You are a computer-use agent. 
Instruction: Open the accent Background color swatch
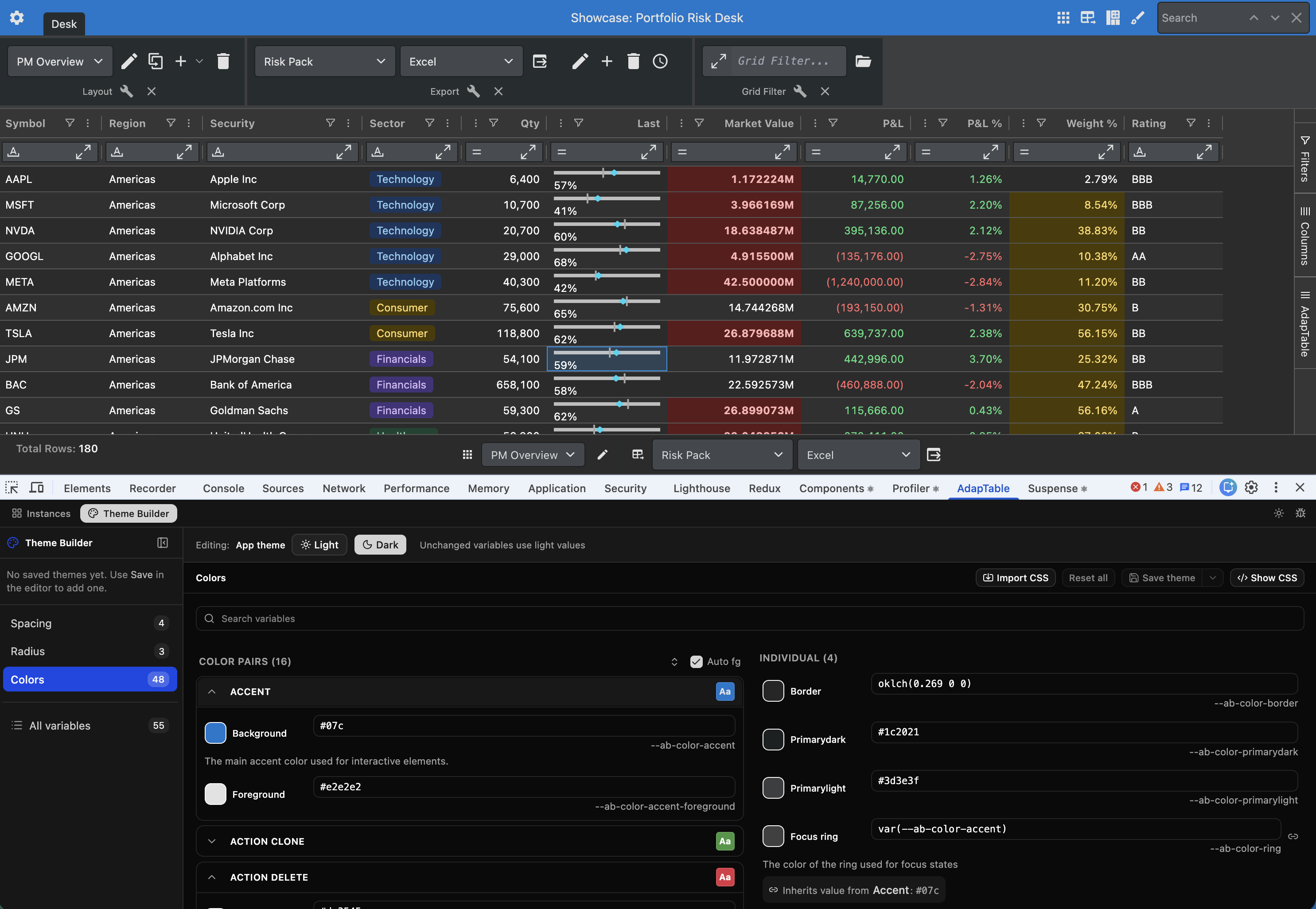(x=215, y=733)
